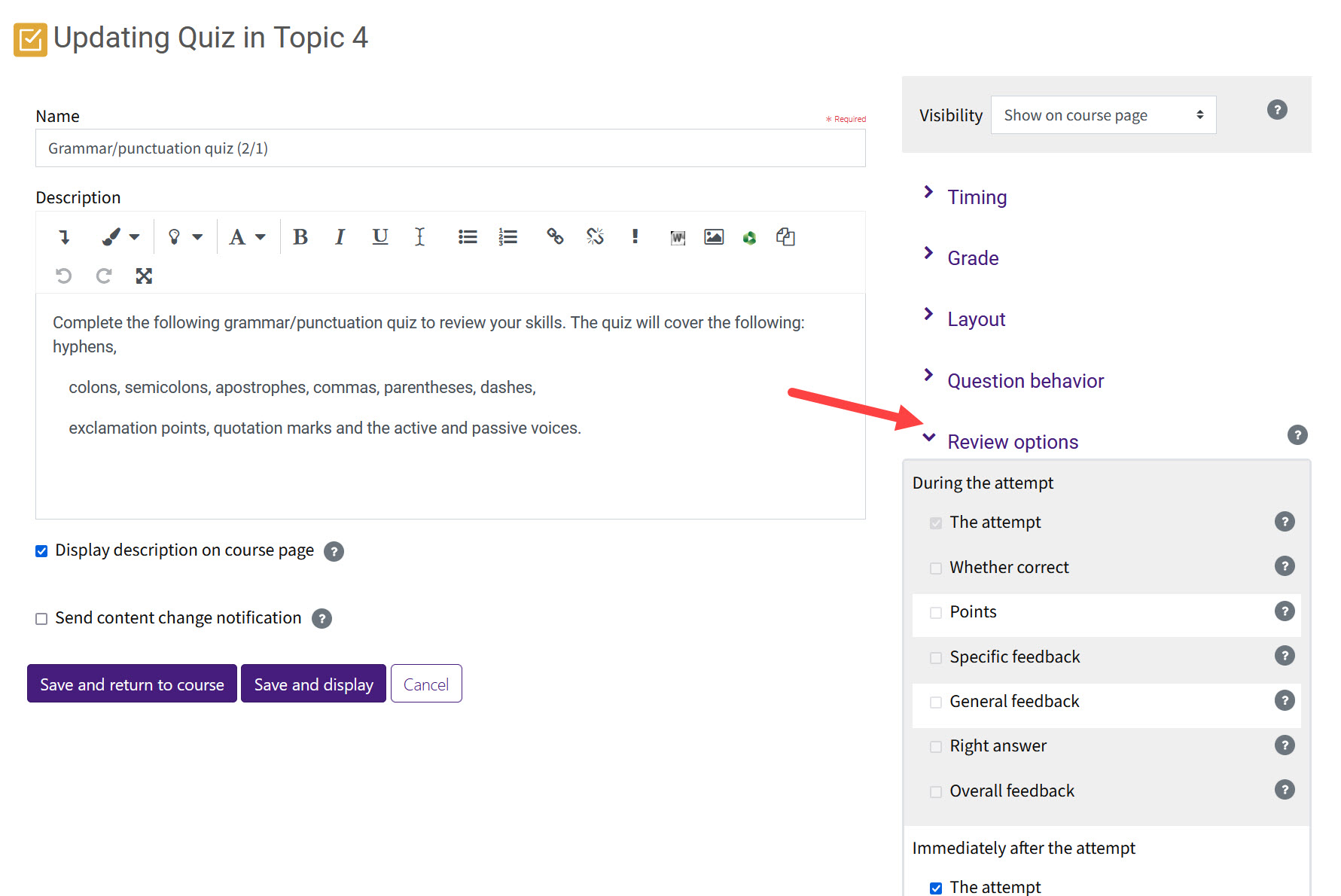Open help for Overall feedback option
This screenshot has width=1341, height=896.
[1285, 790]
